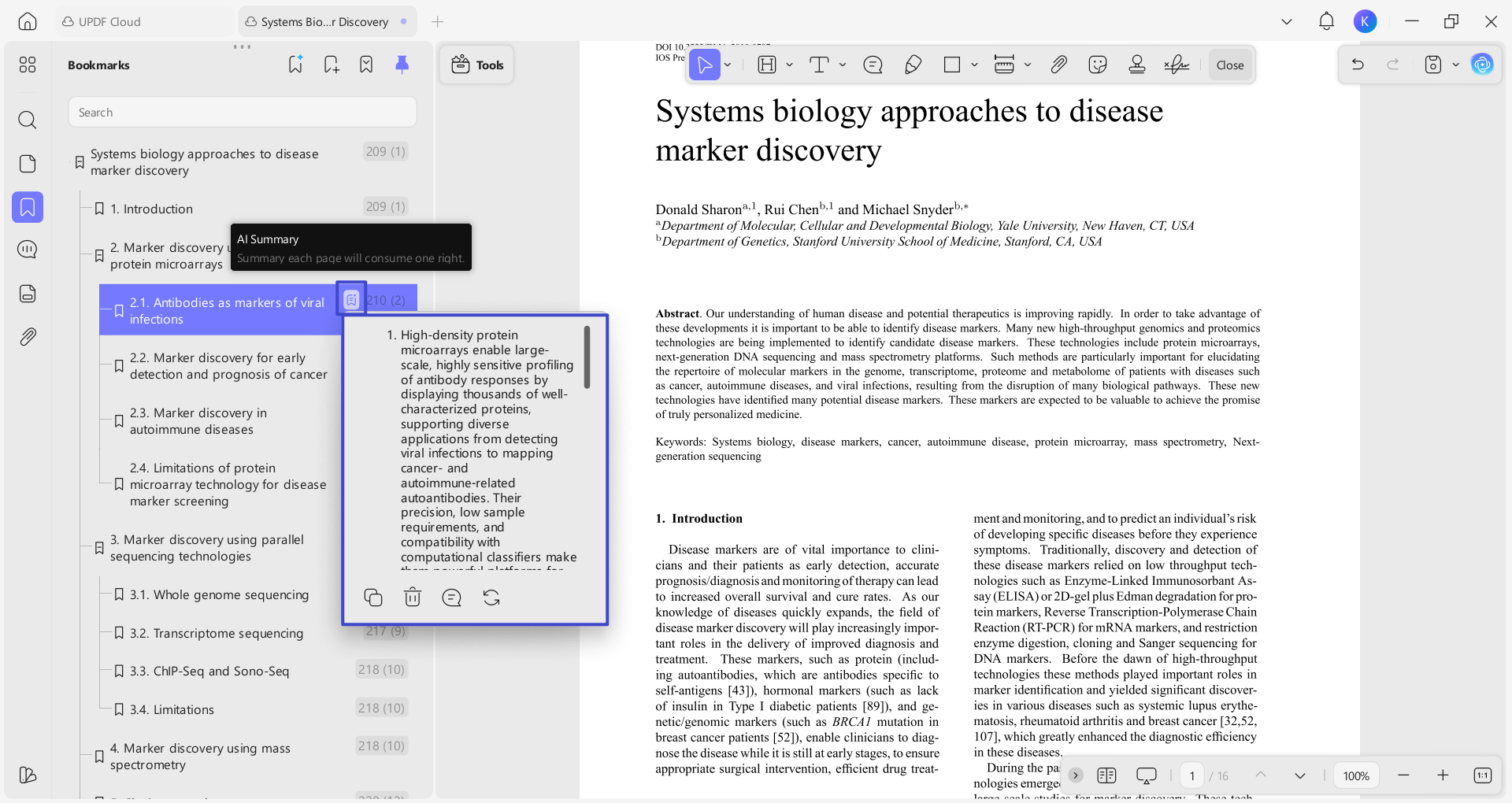Select the rectangle shape tool
1512x803 pixels.
[x=952, y=65]
